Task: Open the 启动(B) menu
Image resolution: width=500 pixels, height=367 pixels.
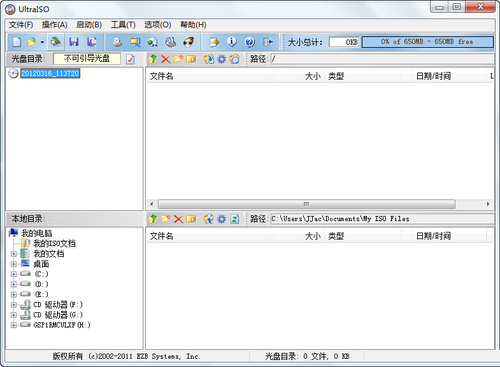Action: click(89, 25)
